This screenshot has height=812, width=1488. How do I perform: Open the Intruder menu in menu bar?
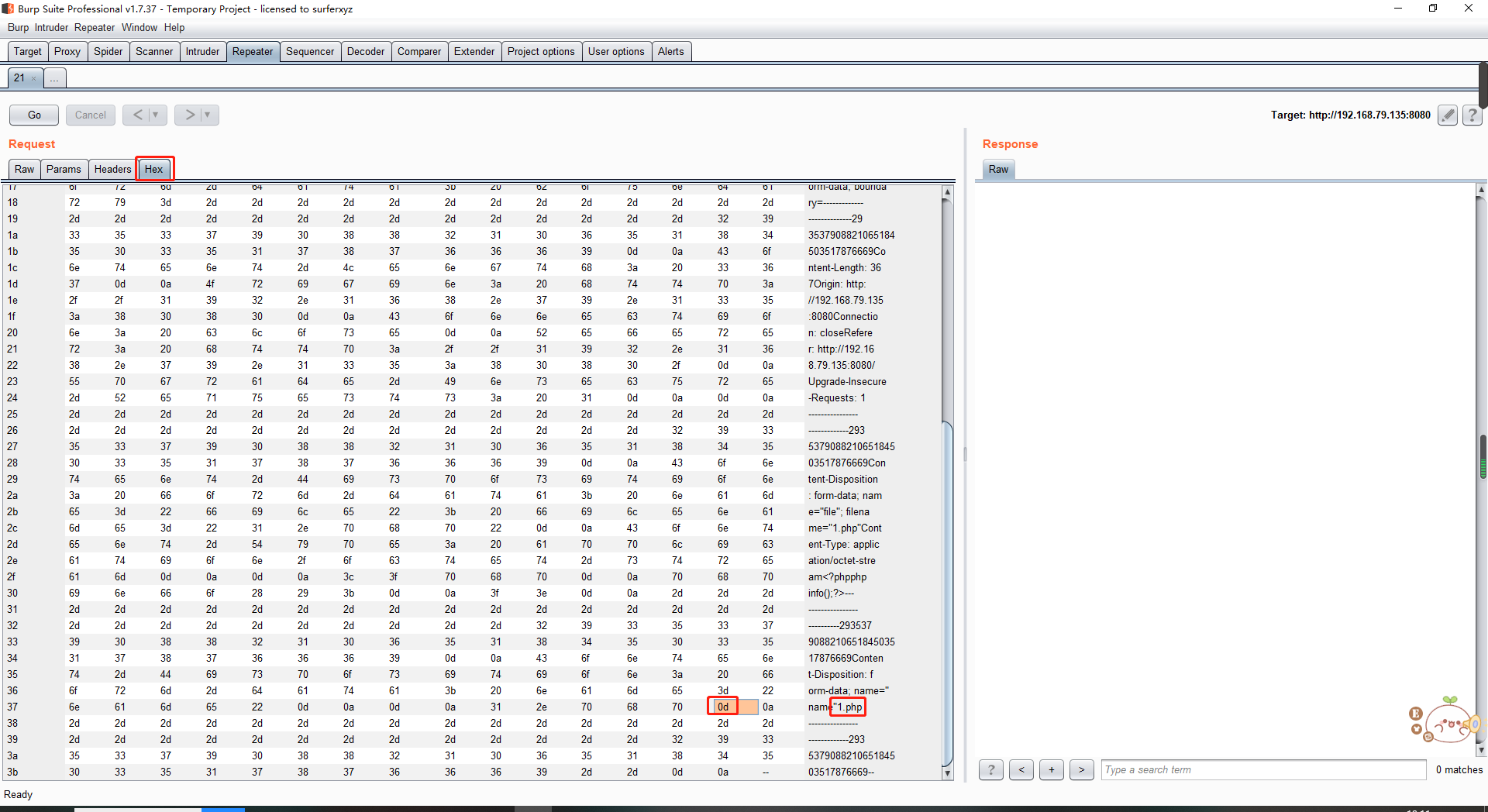(51, 27)
